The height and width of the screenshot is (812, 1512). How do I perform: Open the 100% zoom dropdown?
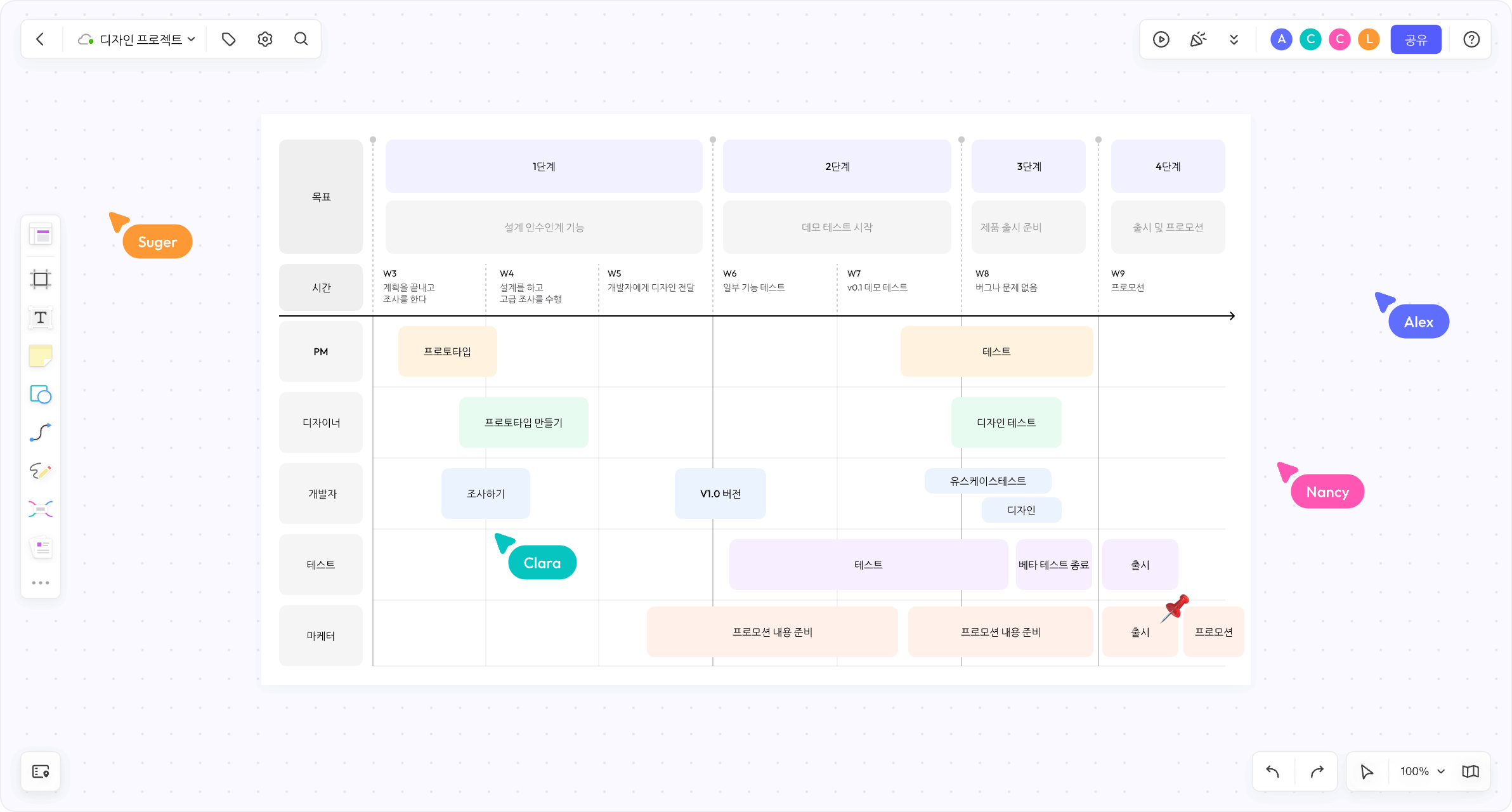click(x=1423, y=771)
